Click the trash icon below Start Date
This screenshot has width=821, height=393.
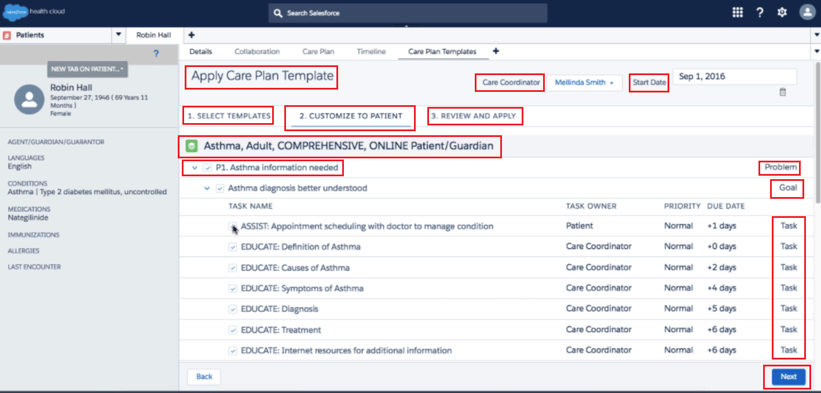point(783,92)
